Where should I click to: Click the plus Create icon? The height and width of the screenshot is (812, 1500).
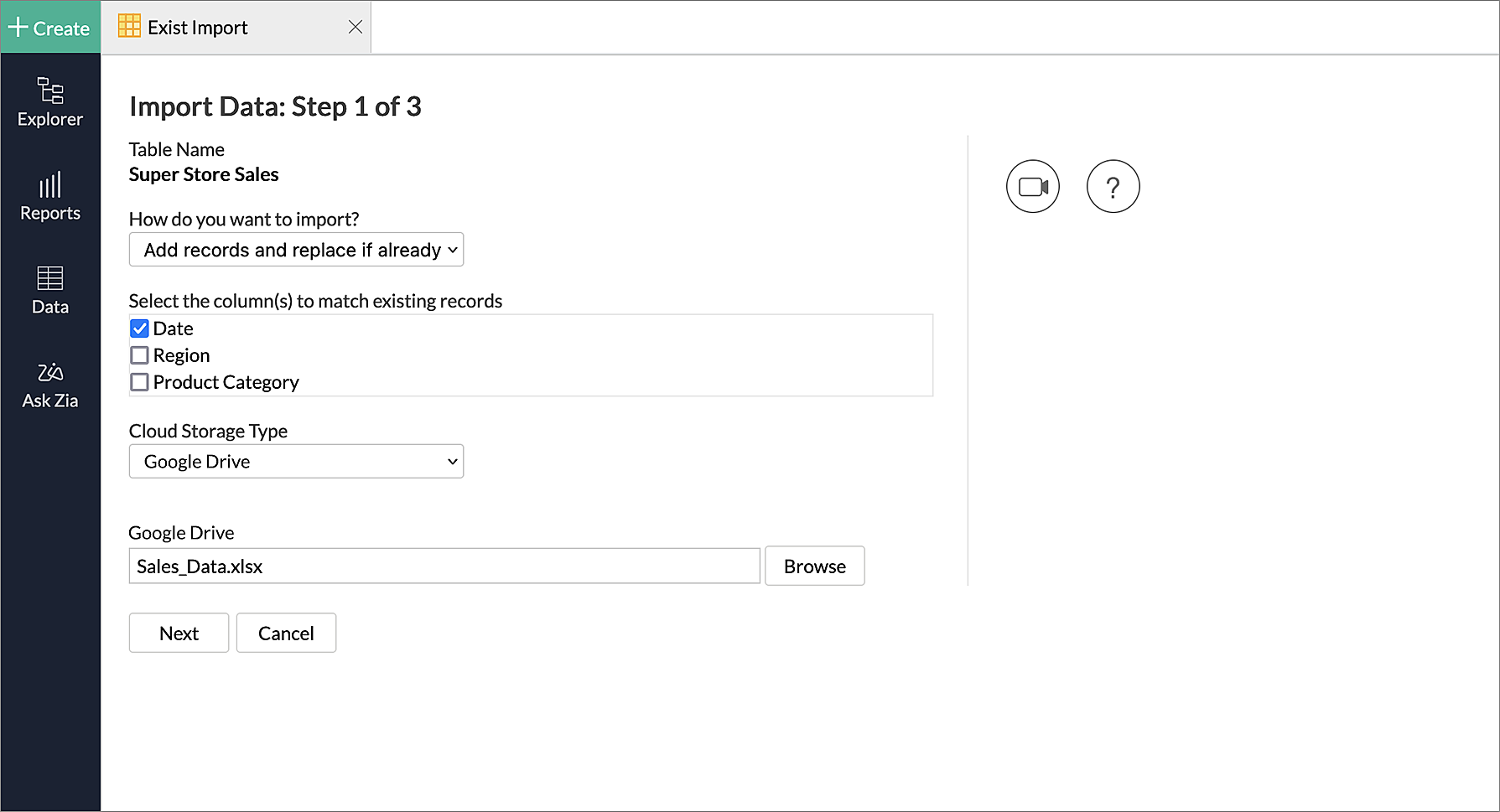tap(18, 28)
